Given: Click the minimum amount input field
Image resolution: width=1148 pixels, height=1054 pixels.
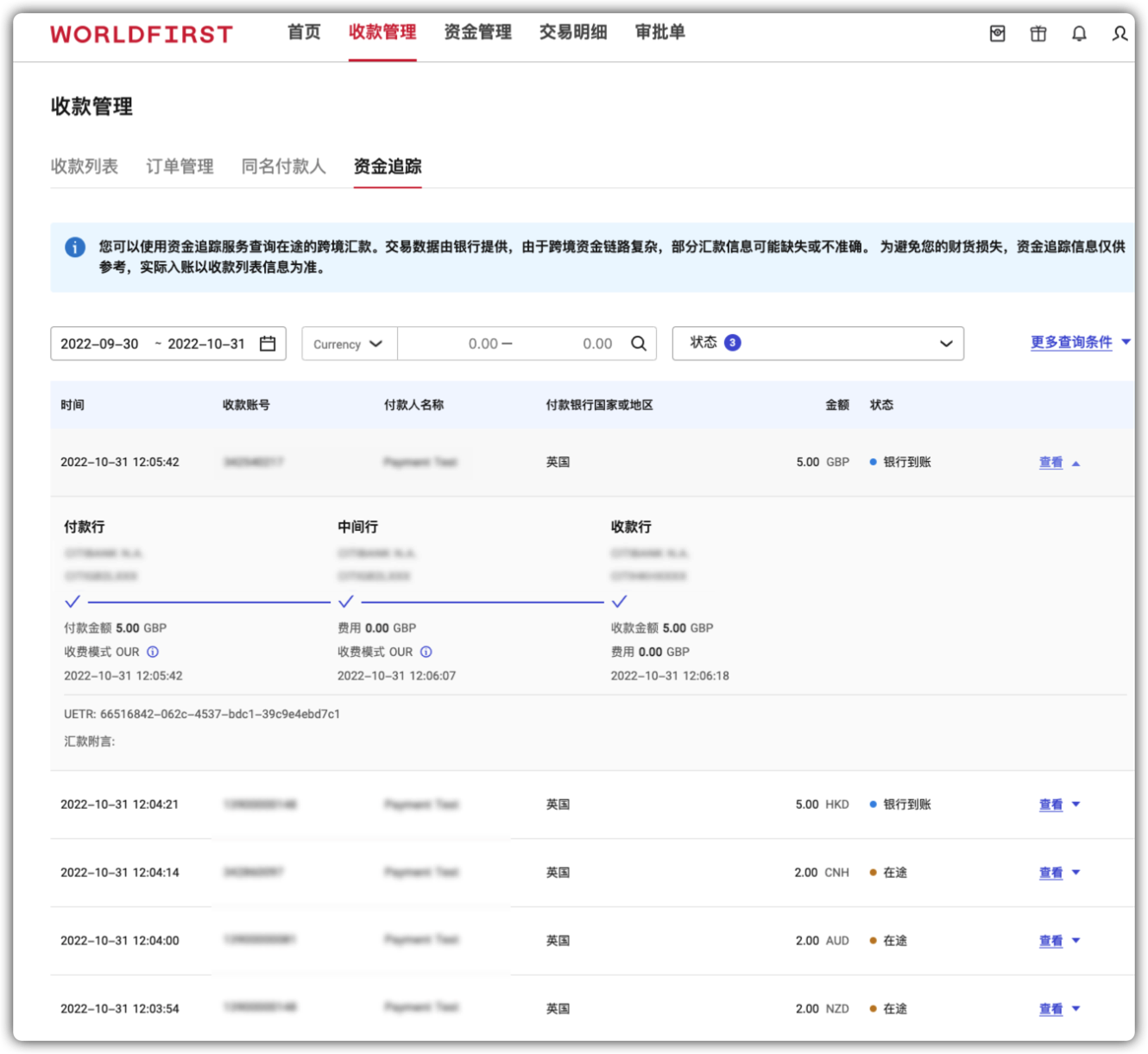Looking at the screenshot, I should coord(457,344).
